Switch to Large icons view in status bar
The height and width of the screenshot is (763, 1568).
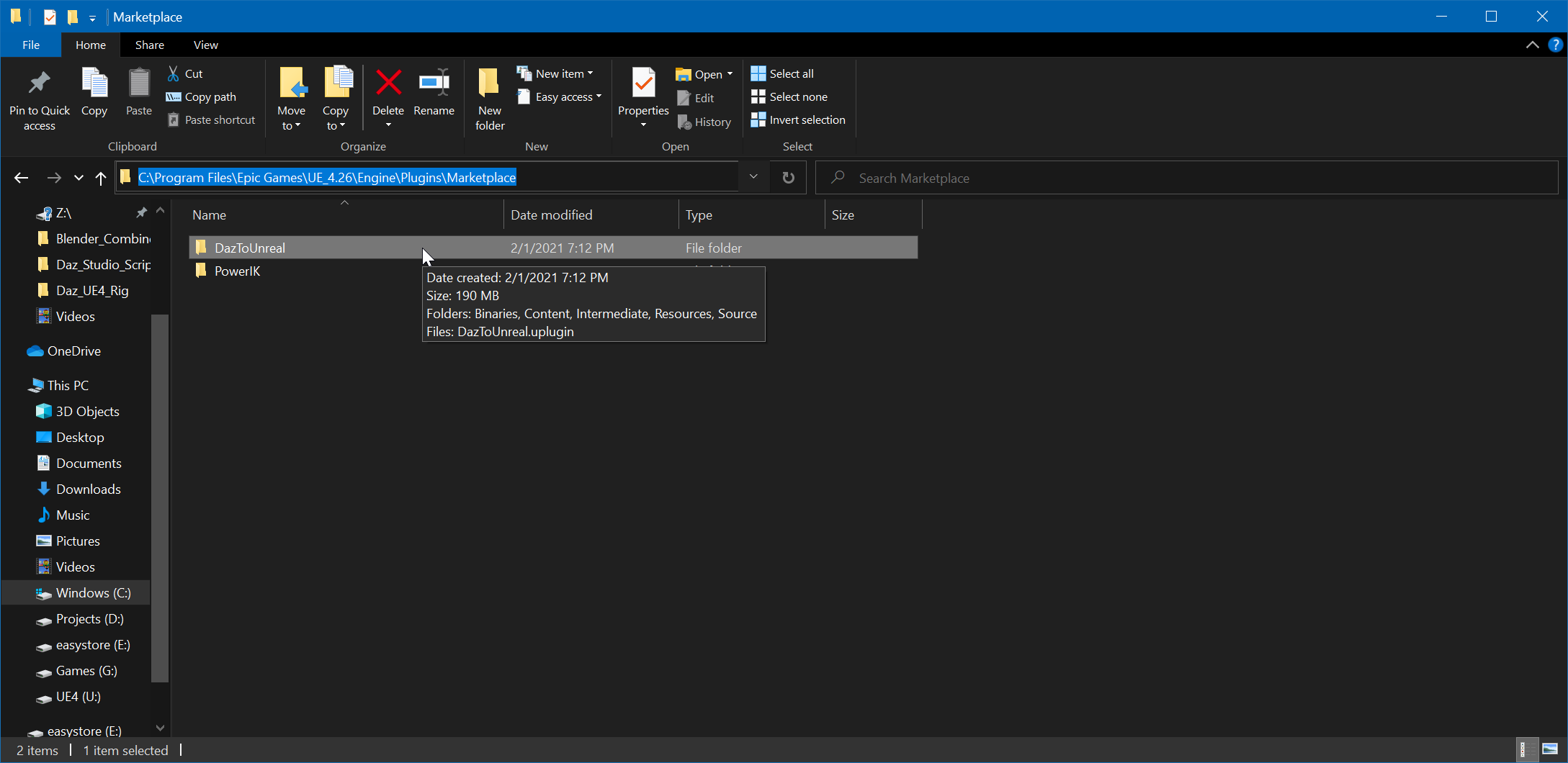click(x=1550, y=750)
